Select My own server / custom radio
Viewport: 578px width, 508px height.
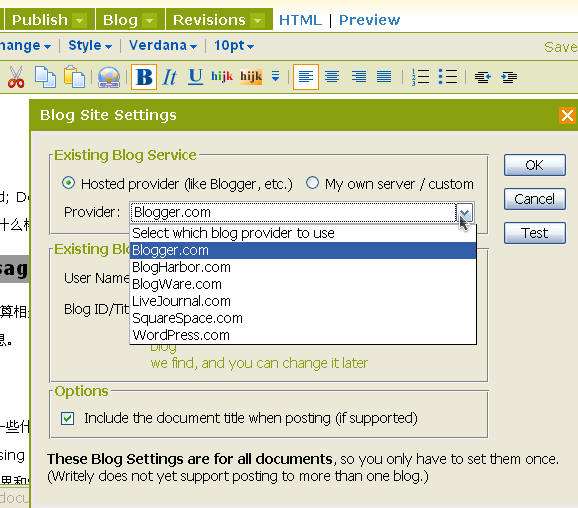(312, 183)
